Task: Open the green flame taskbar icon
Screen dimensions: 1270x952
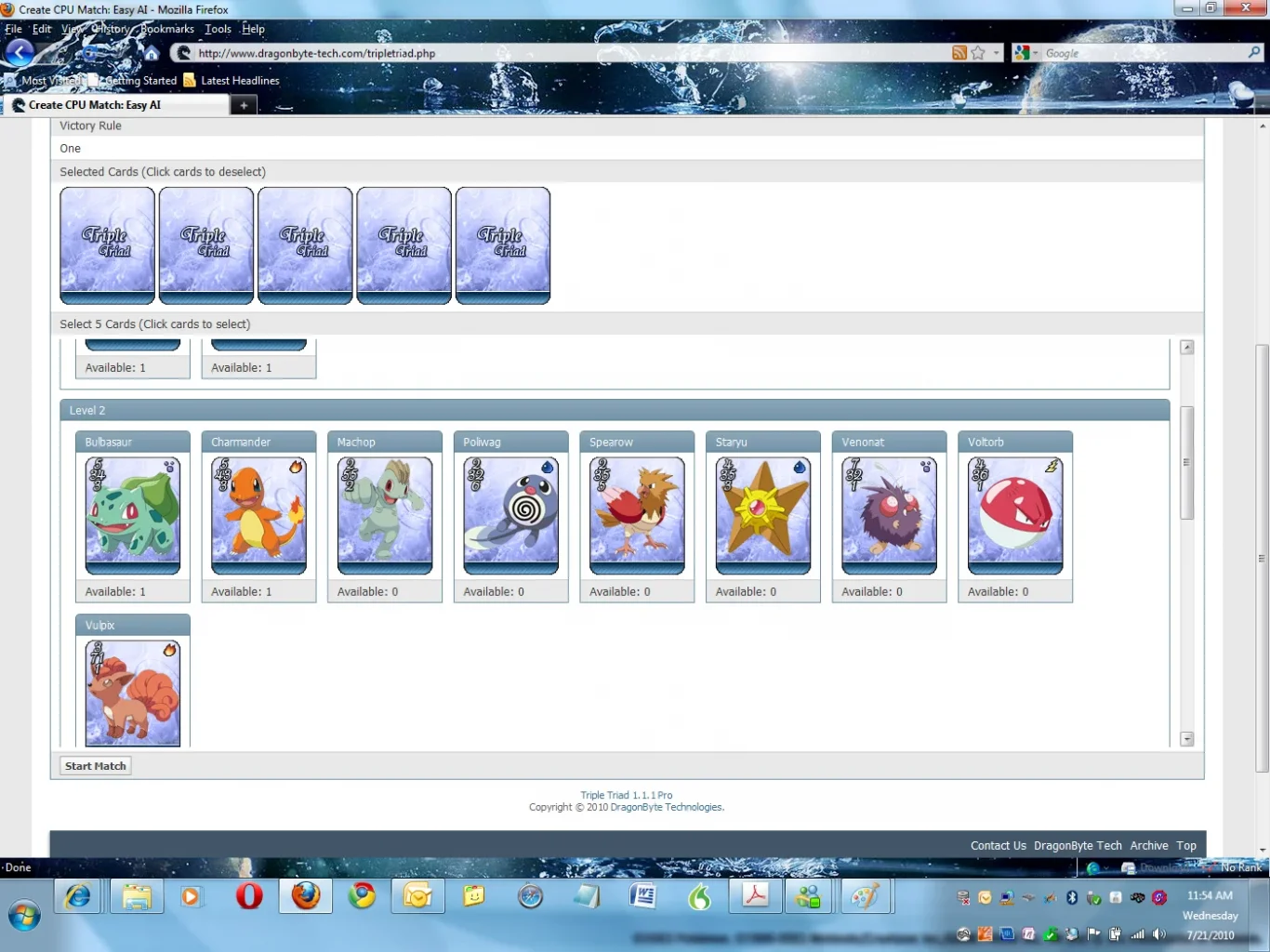Action: pos(699,896)
